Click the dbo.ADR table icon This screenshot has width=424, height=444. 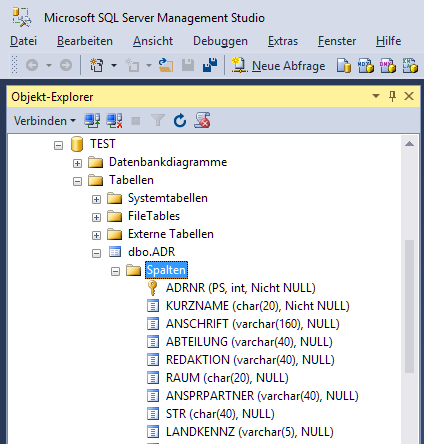115,252
